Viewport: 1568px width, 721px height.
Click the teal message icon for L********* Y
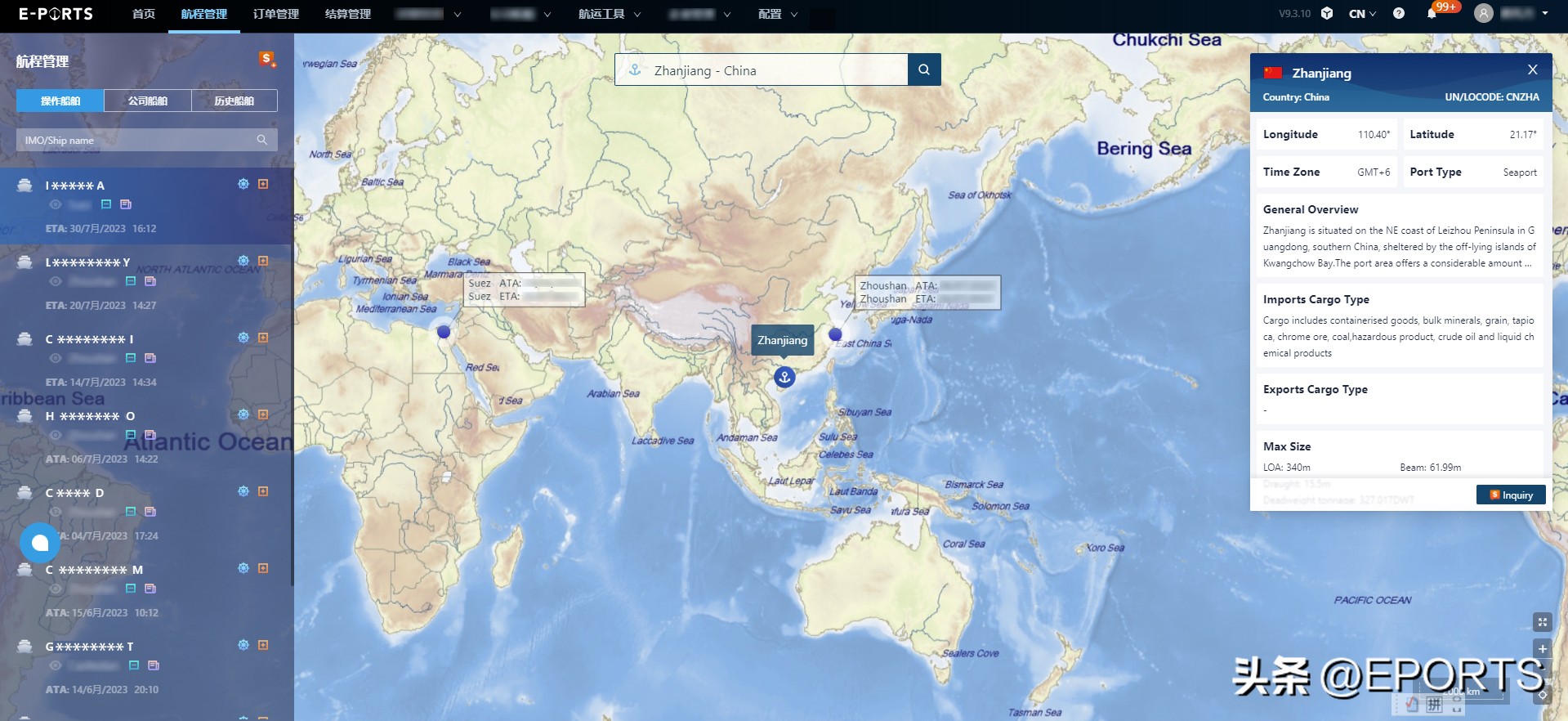click(131, 280)
